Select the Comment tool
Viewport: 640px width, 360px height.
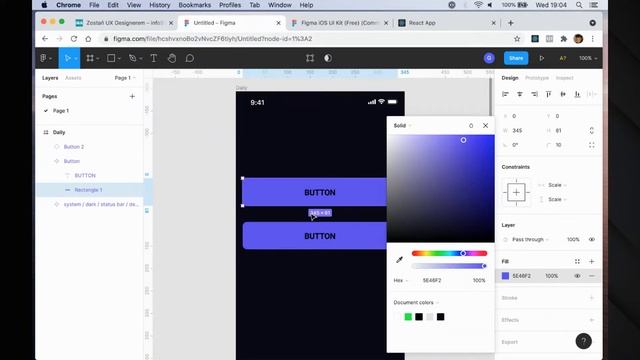click(190, 58)
